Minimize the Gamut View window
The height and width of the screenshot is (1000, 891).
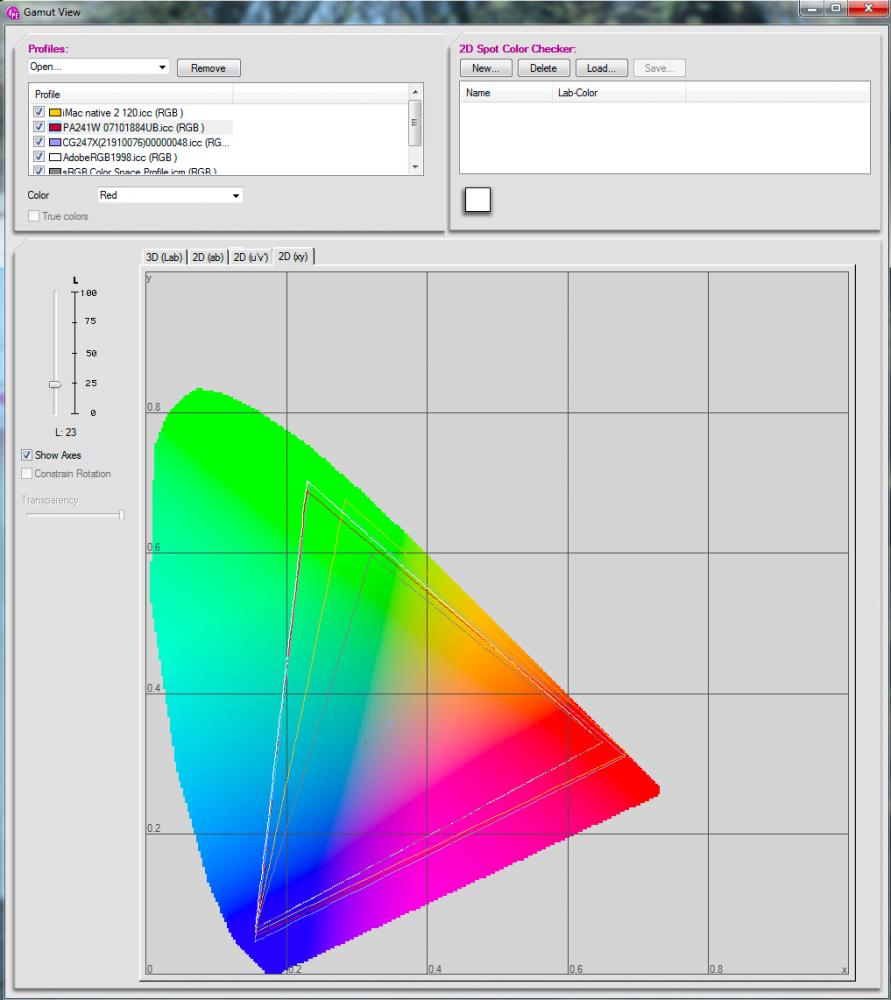click(x=813, y=8)
